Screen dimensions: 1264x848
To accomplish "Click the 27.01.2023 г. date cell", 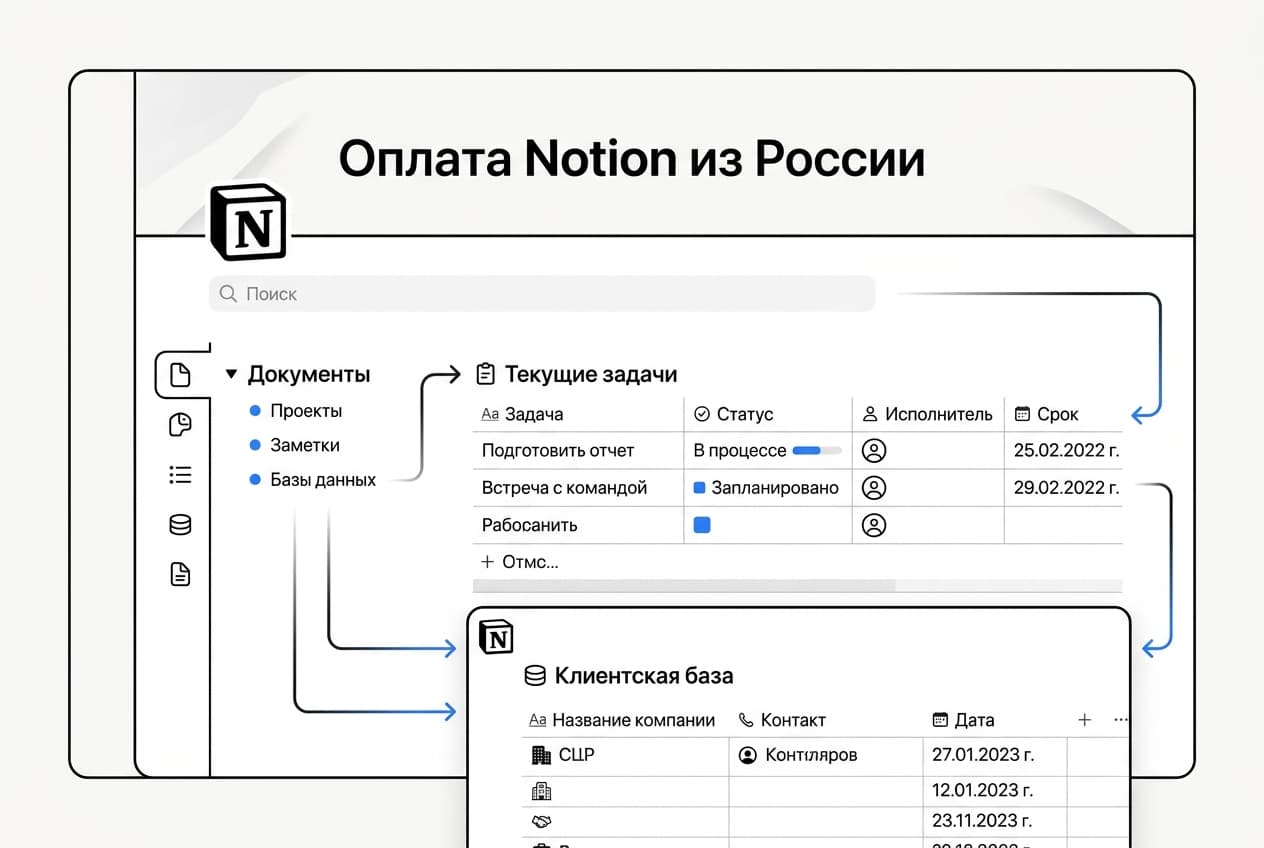I will pos(985,755).
